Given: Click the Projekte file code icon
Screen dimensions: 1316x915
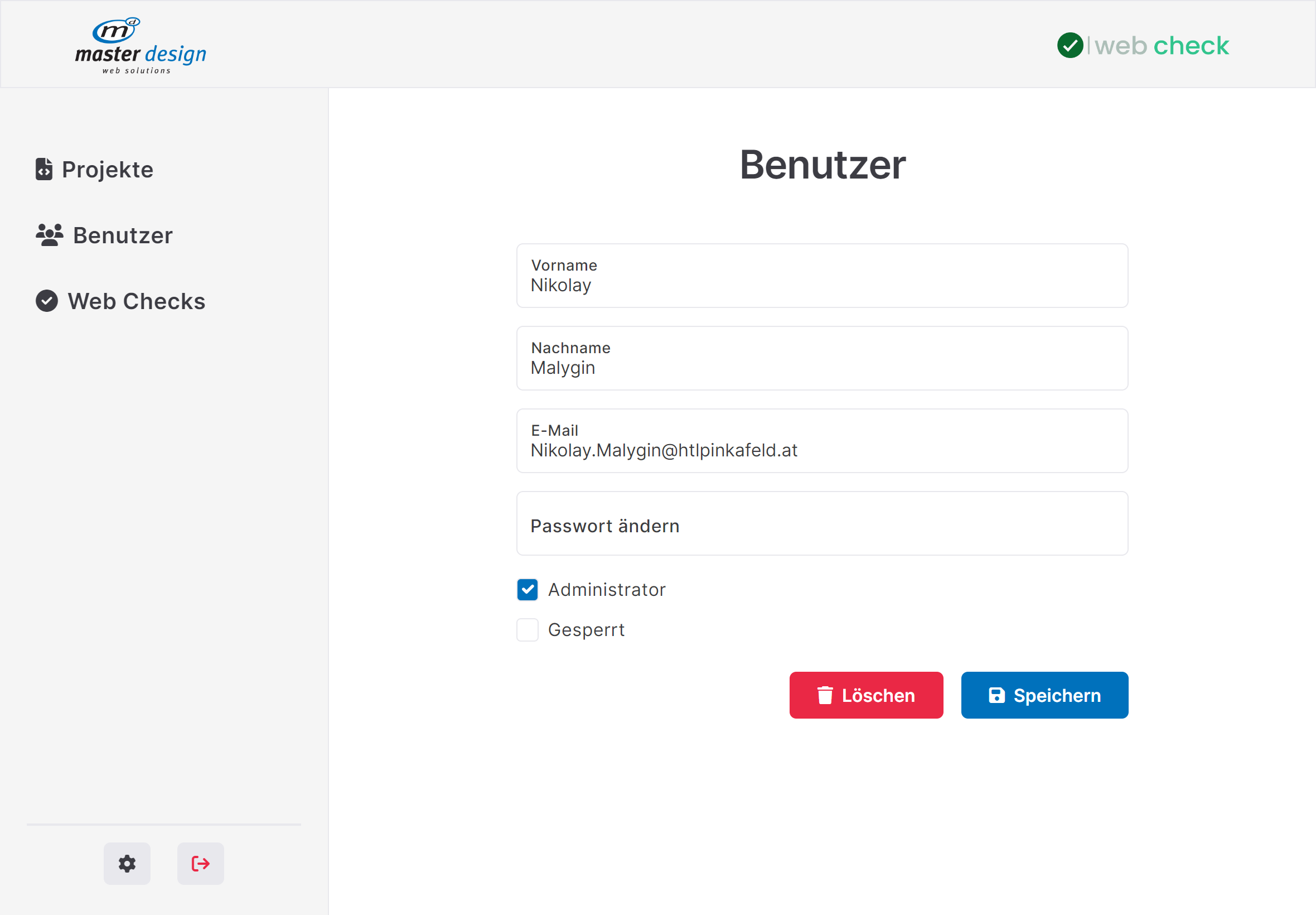Looking at the screenshot, I should point(44,169).
